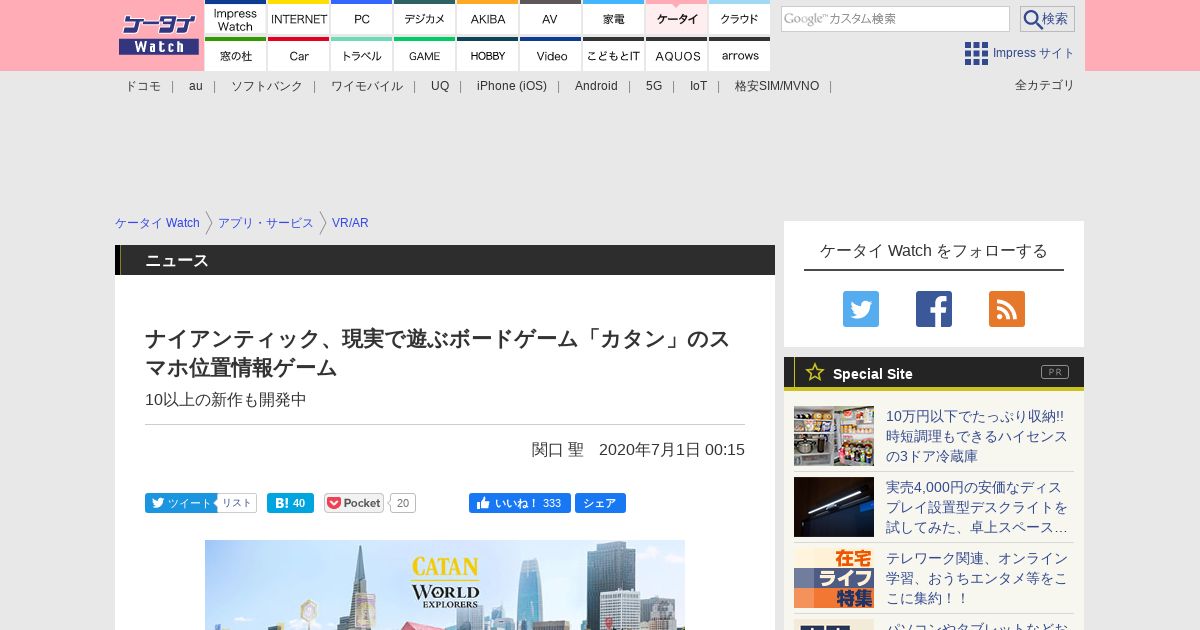Open the クラウド Watch tab

740,19
